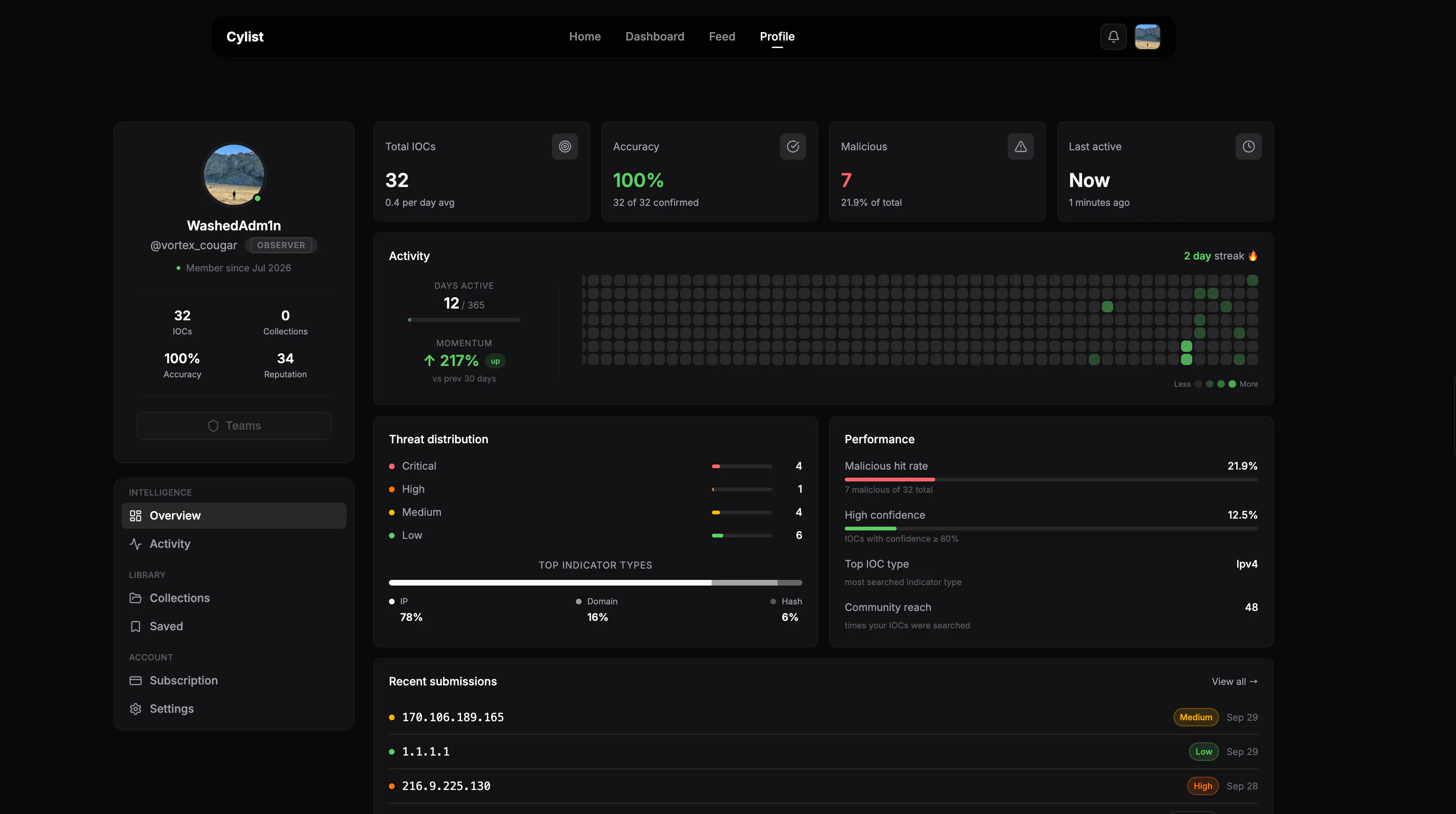Open the user avatar thumbnail in header
The height and width of the screenshot is (814, 1456).
[1147, 37]
